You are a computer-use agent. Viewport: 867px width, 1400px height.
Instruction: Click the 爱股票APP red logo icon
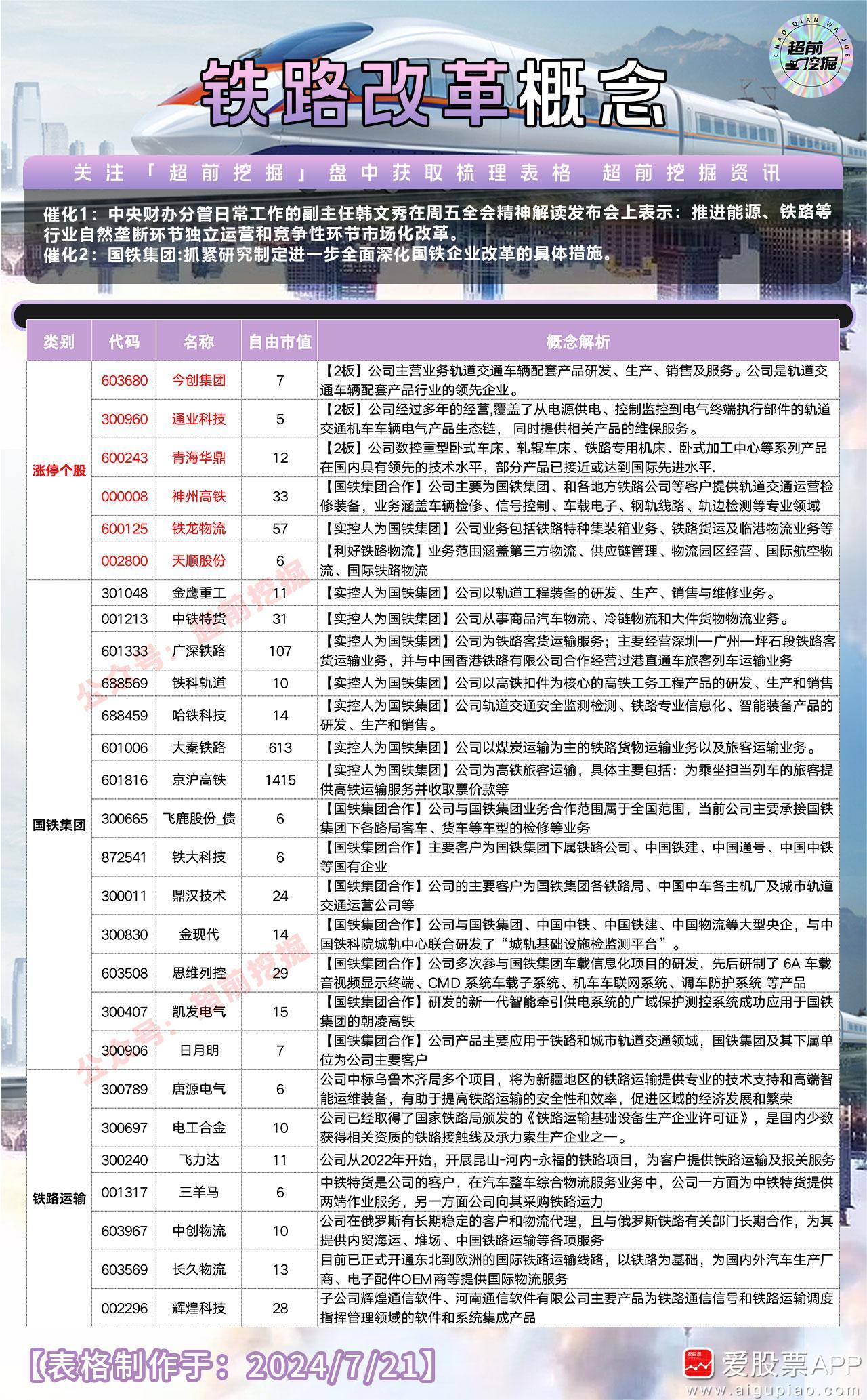pos(698,1361)
